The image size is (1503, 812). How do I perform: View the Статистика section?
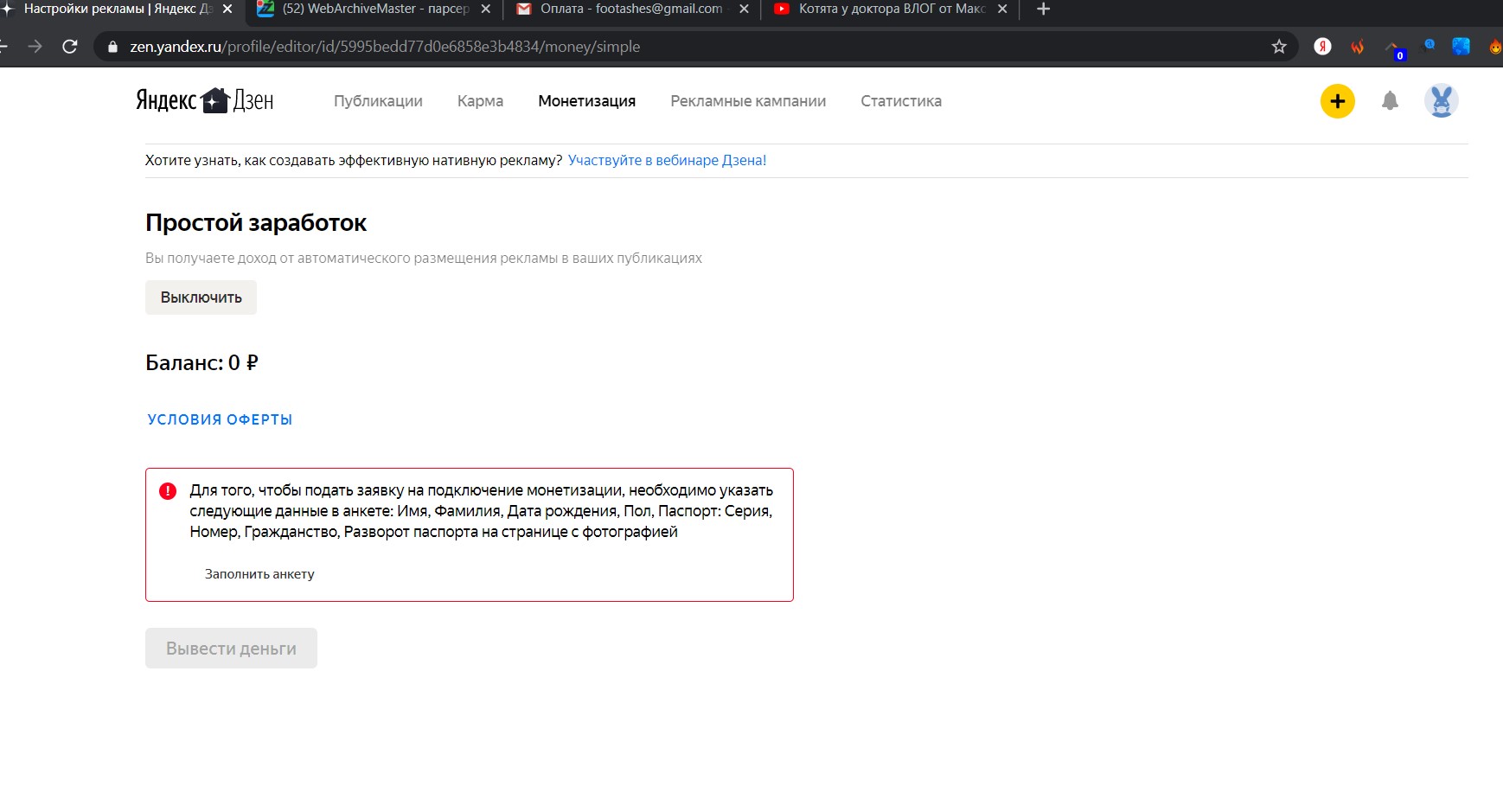tap(901, 101)
